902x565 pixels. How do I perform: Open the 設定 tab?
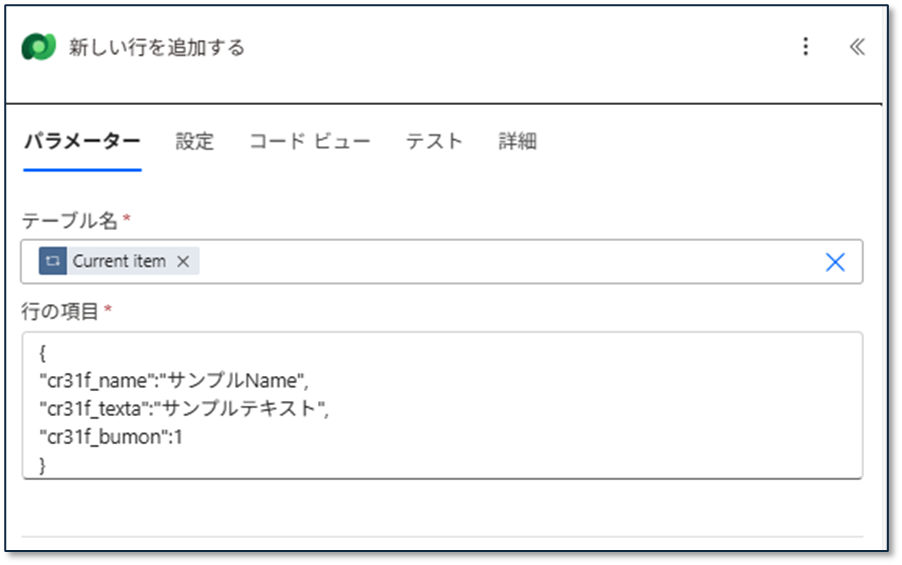tap(195, 141)
